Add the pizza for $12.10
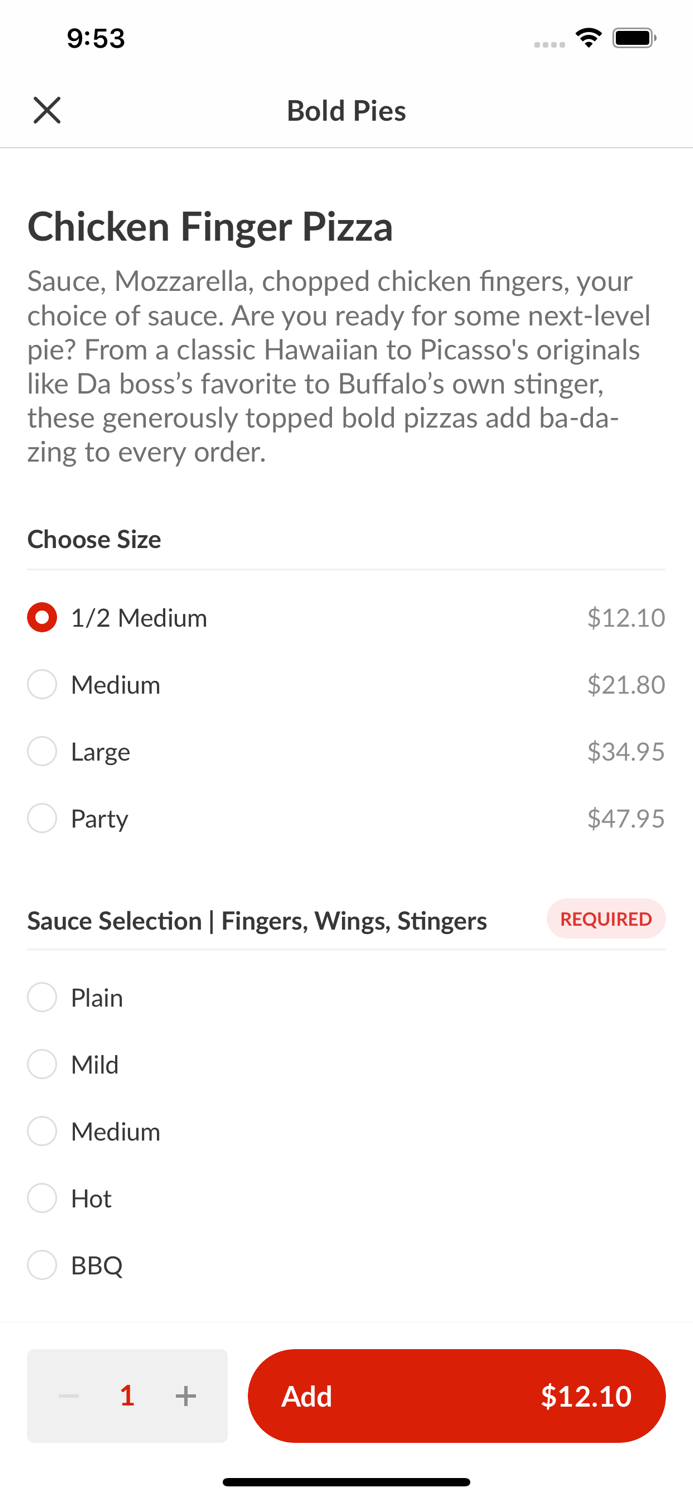 point(457,1396)
